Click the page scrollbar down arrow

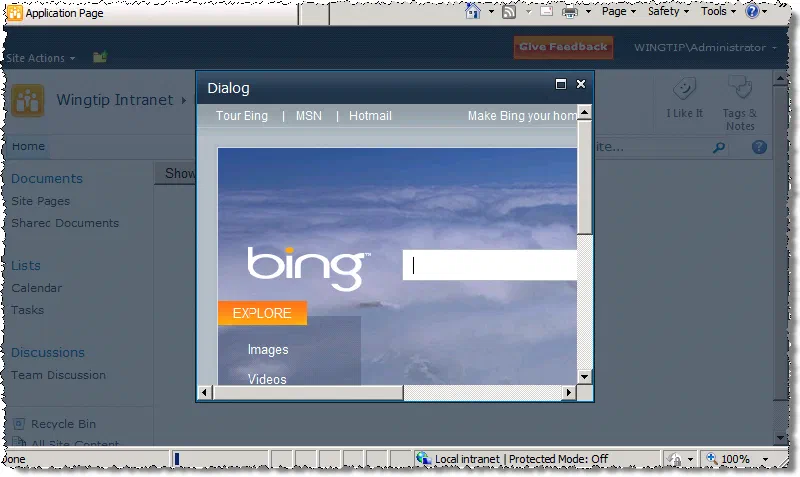click(x=780, y=438)
